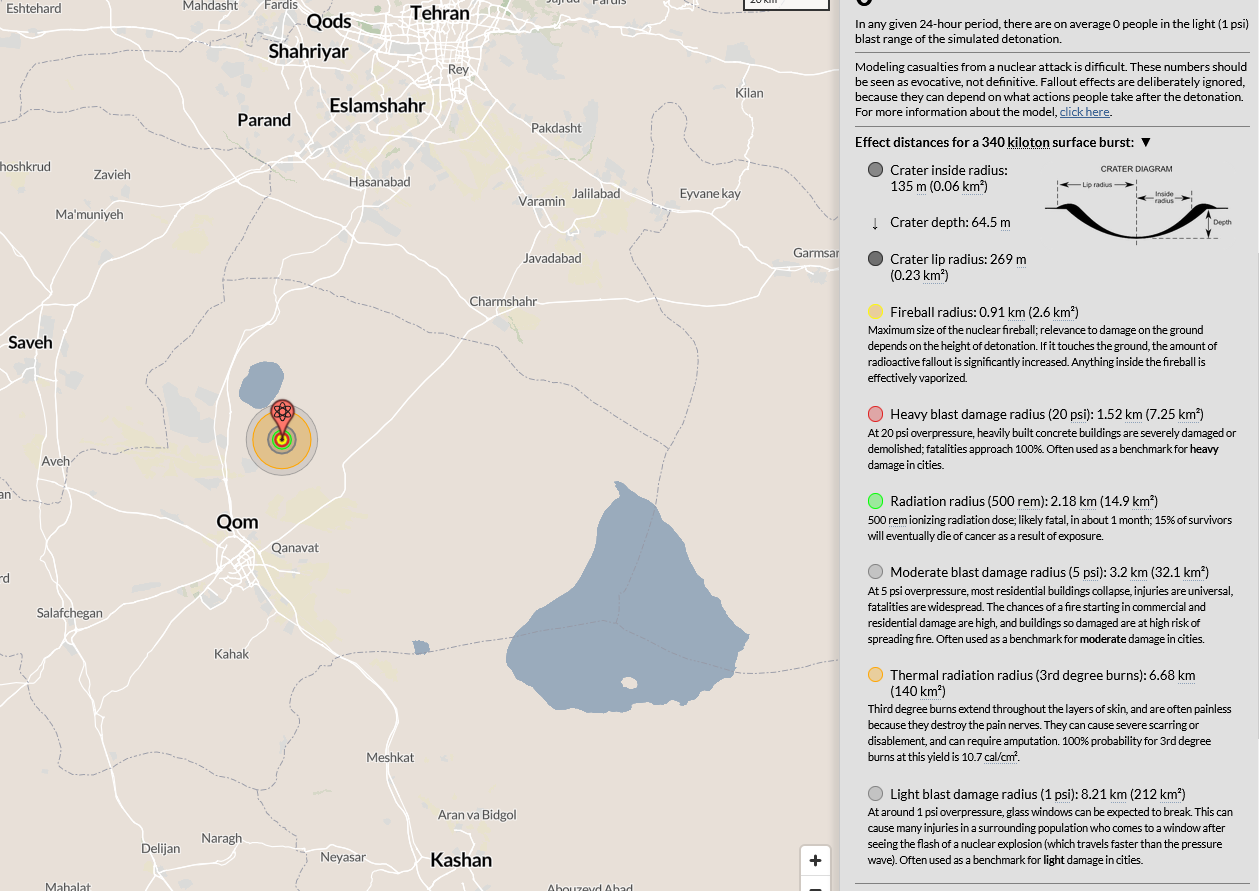Click the Eslamshahr label on map
Image resolution: width=1259 pixels, height=891 pixels.
click(377, 105)
